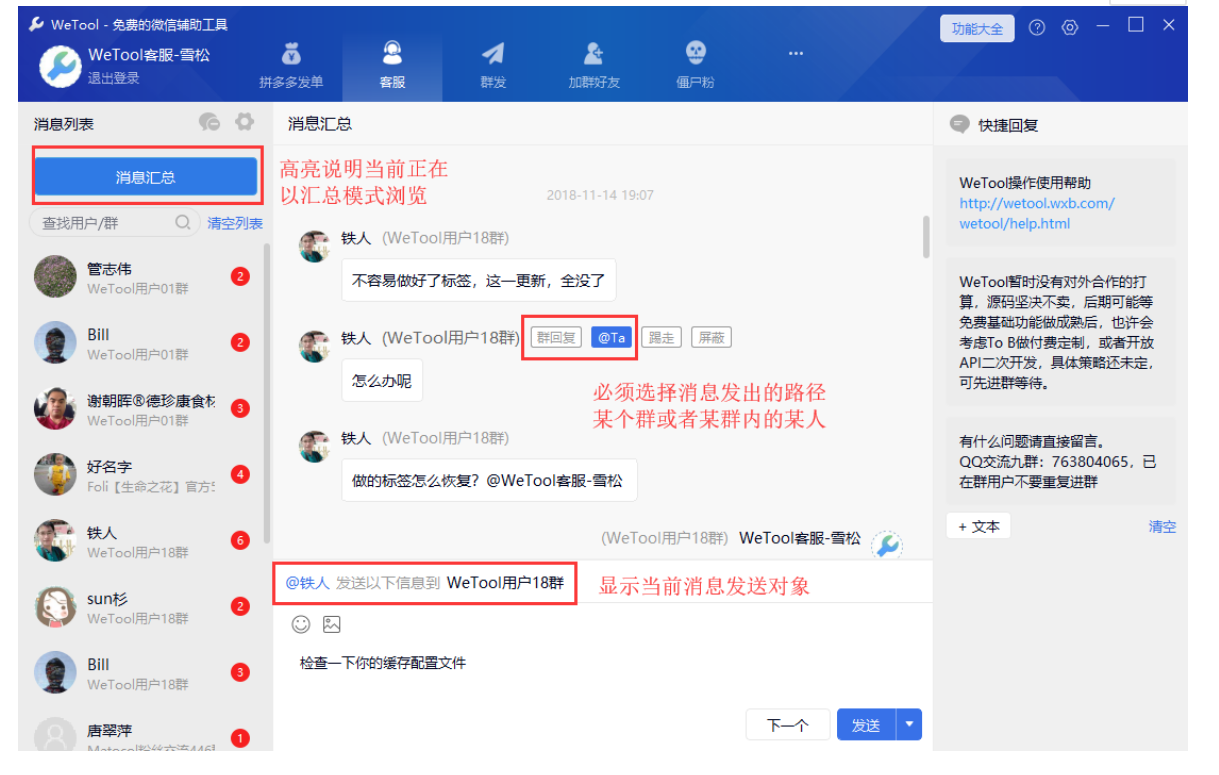1219x775 pixels.
Task: Select Bill in WeTool用户01群
Action: click(x=145, y=343)
